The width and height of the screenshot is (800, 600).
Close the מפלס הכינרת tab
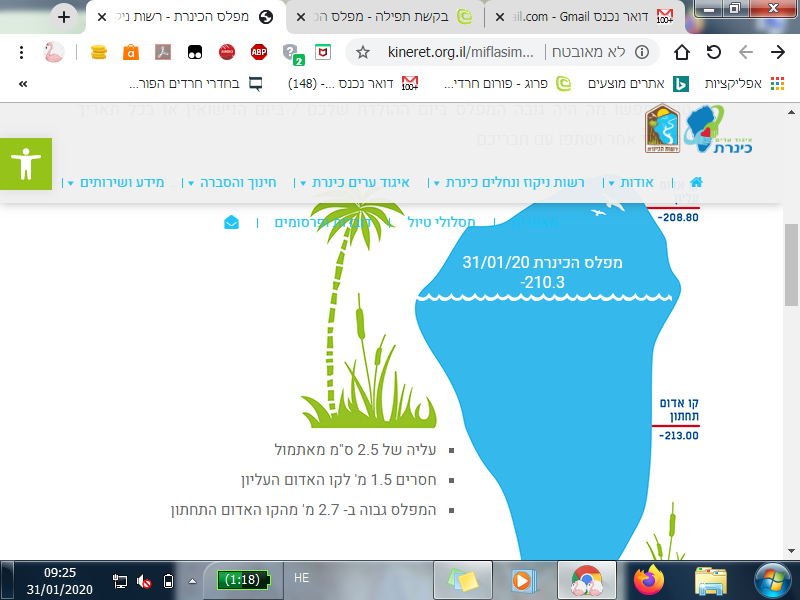pyautogui.click(x=102, y=17)
